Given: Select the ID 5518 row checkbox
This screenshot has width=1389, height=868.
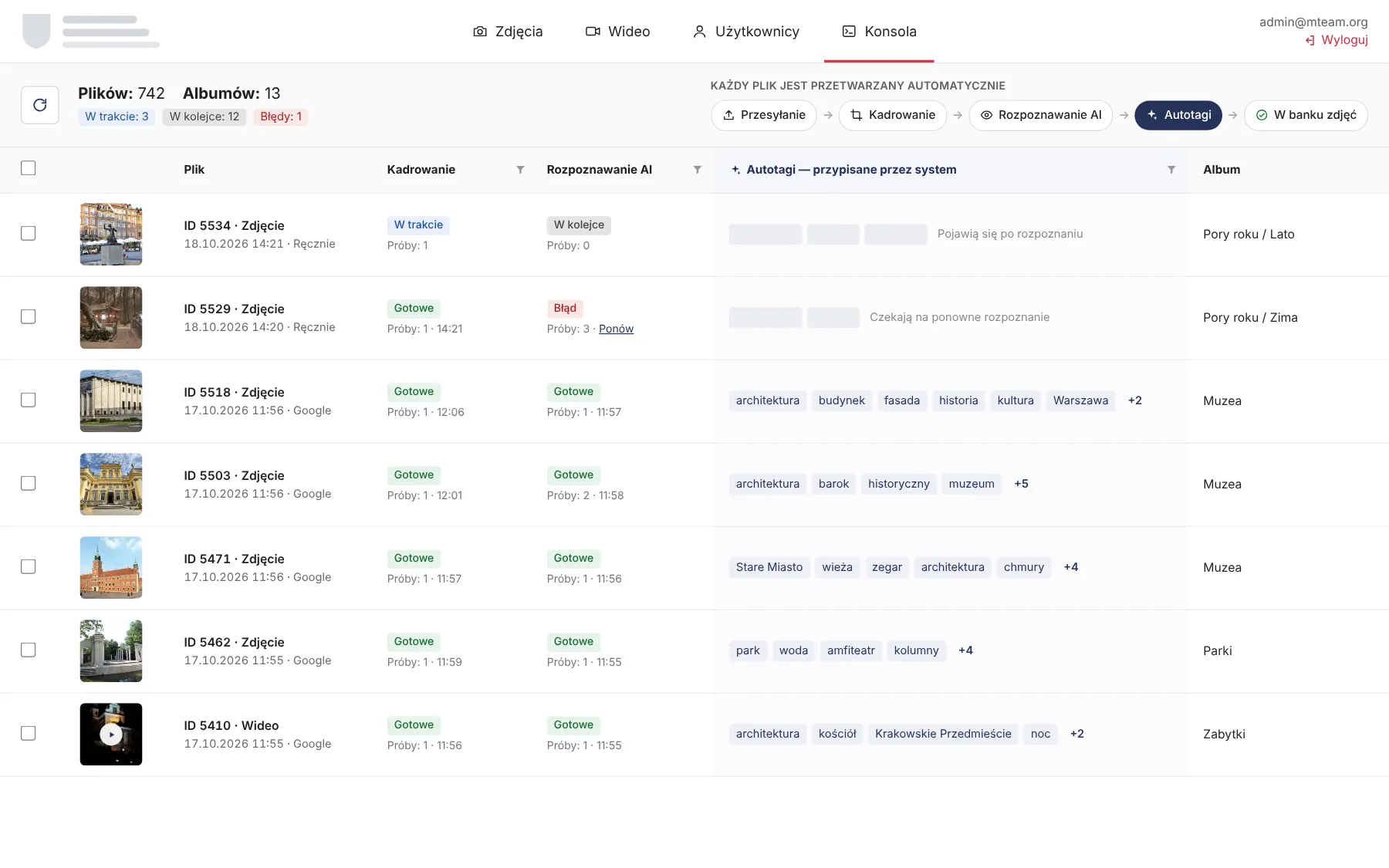Looking at the screenshot, I should click(29, 400).
